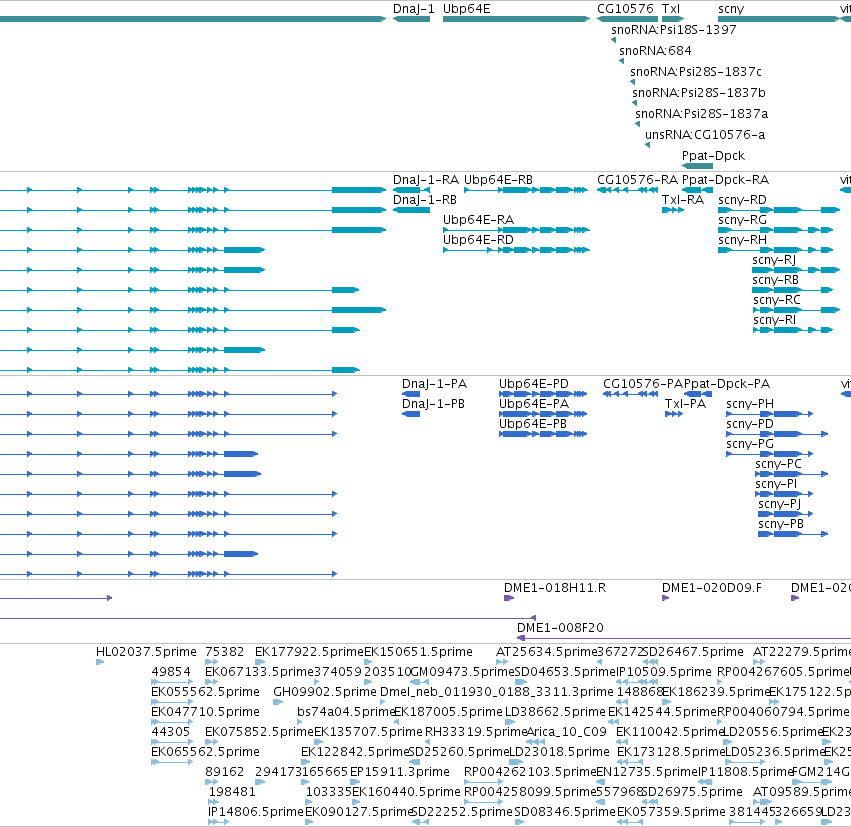Select the DME1-020D09.F feature label
The width and height of the screenshot is (851, 827).
[x=712, y=588]
